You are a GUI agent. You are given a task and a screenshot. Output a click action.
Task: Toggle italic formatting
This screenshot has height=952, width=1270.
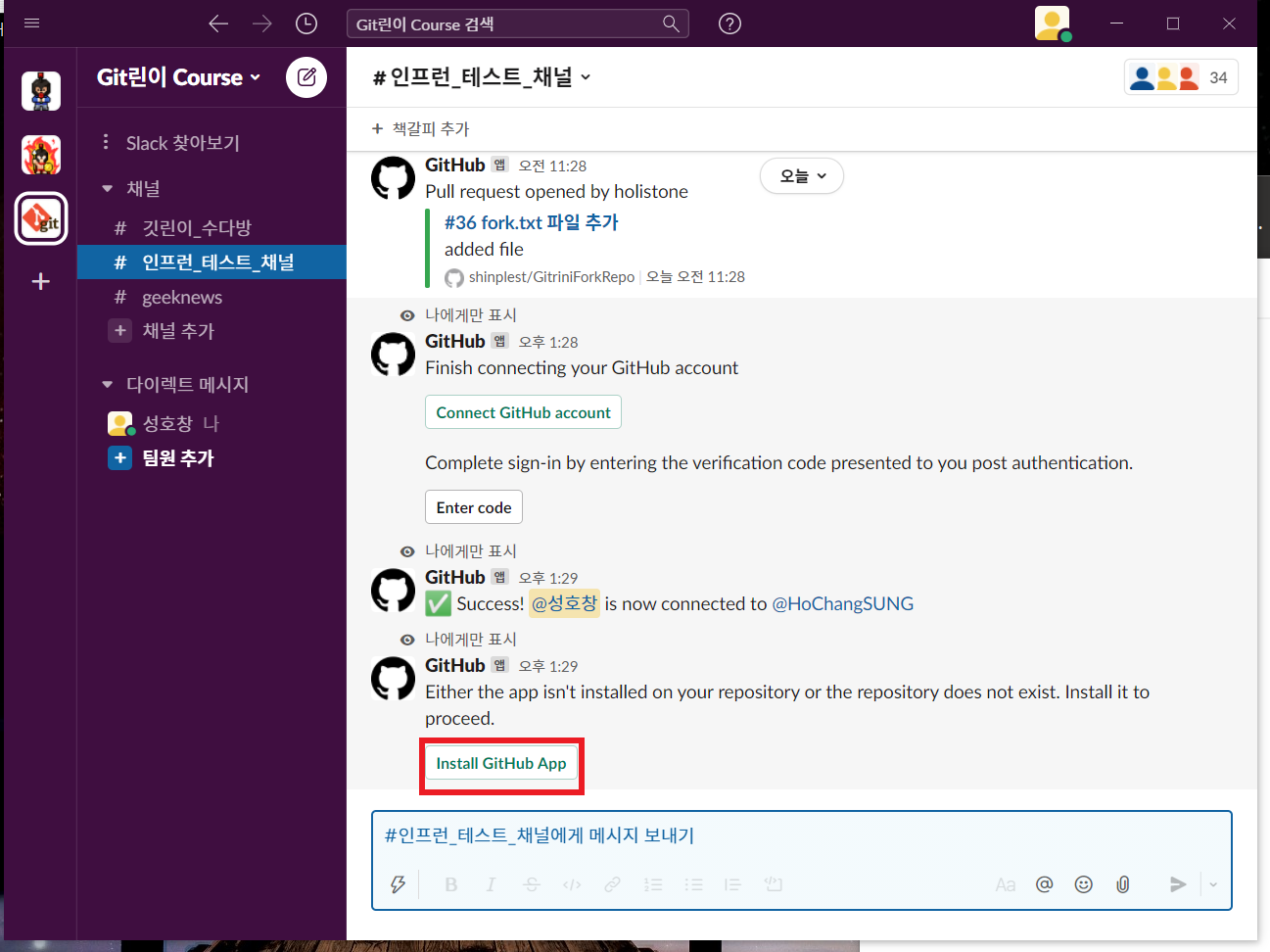(x=491, y=884)
